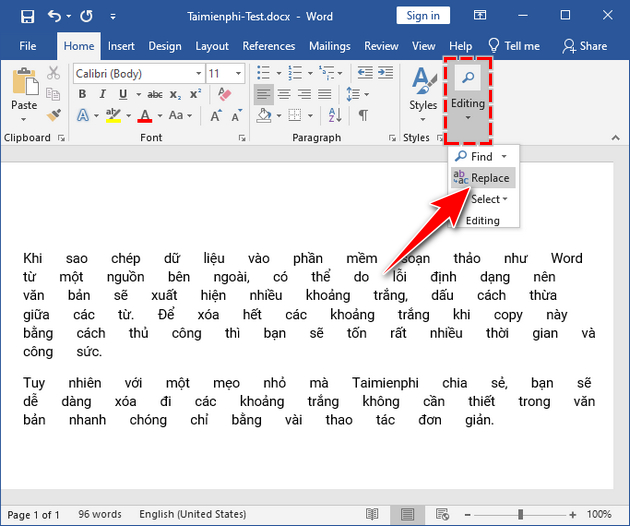Click Increase Indent icon
This screenshot has height=526, width=630.
point(385,73)
